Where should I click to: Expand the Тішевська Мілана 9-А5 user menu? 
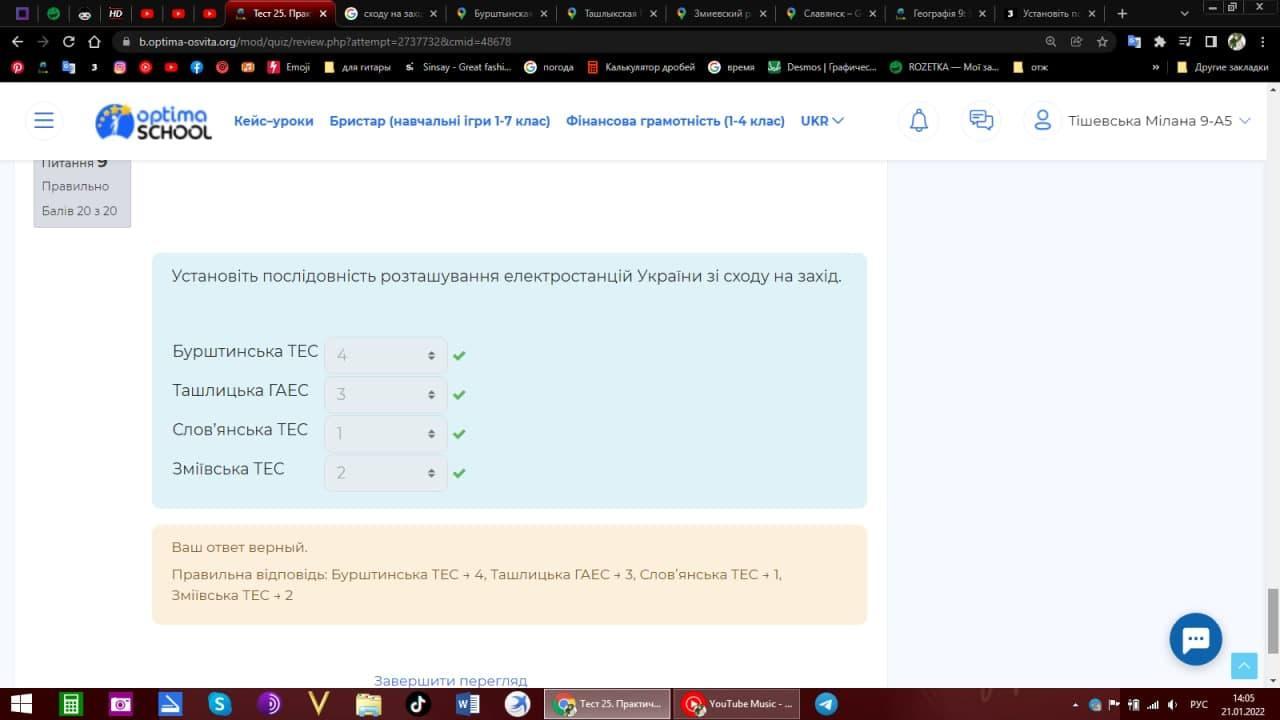[1160, 121]
